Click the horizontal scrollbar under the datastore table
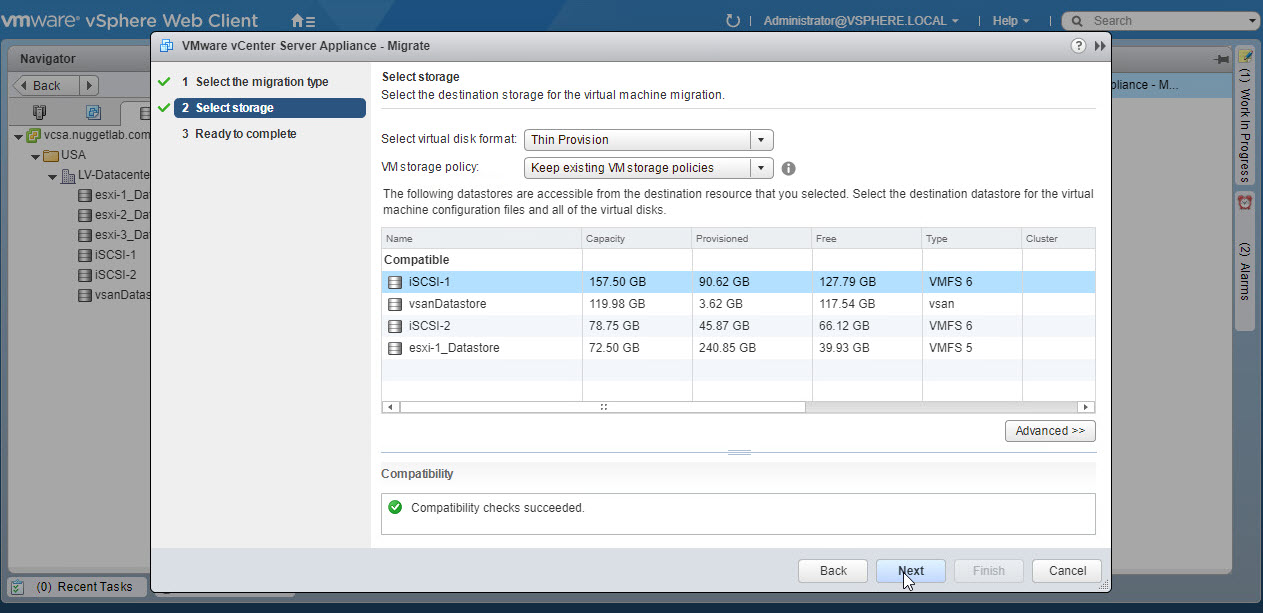The width and height of the screenshot is (1263, 613). coord(603,407)
